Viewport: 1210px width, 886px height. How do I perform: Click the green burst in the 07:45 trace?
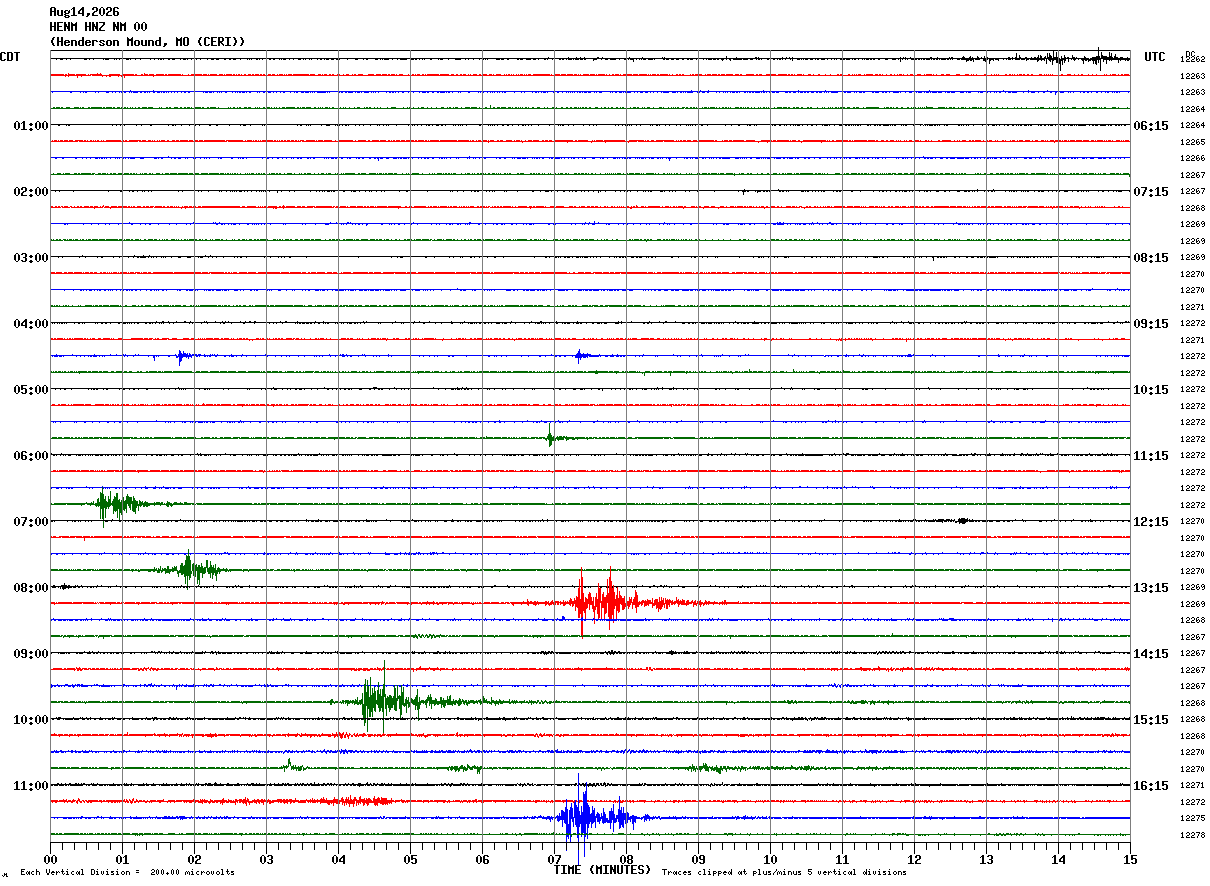193,569
